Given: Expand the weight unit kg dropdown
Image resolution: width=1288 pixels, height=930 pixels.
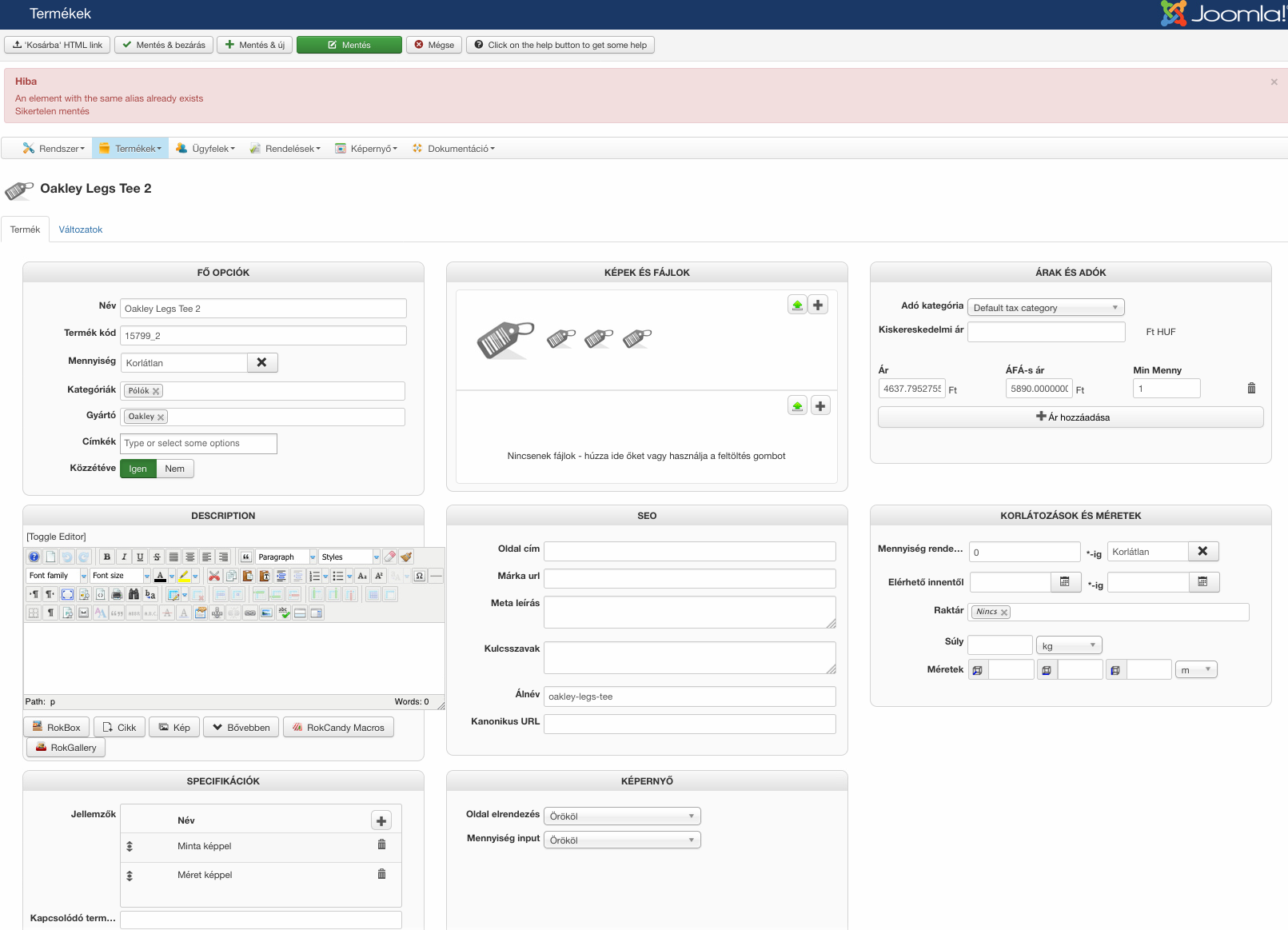Looking at the screenshot, I should (x=1068, y=645).
